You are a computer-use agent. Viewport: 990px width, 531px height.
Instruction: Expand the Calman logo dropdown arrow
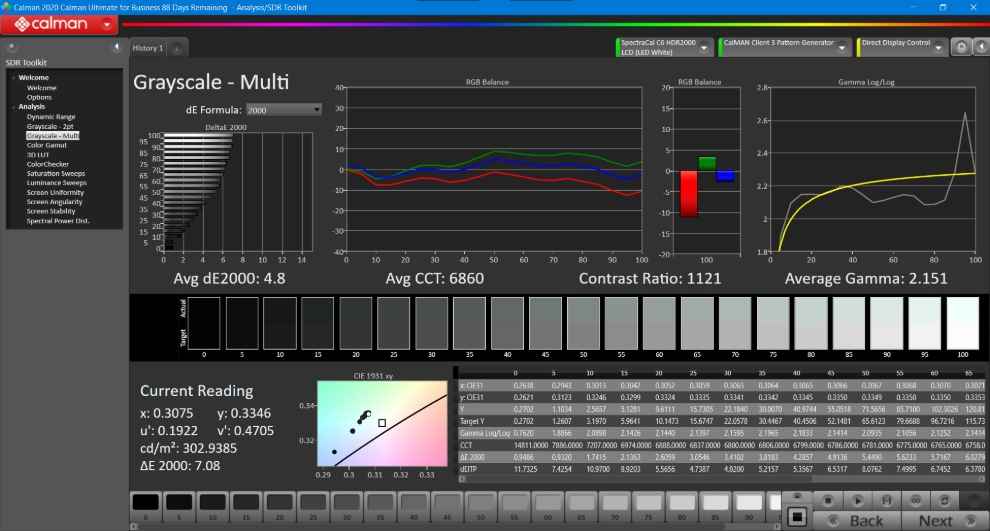pyautogui.click(x=107, y=25)
